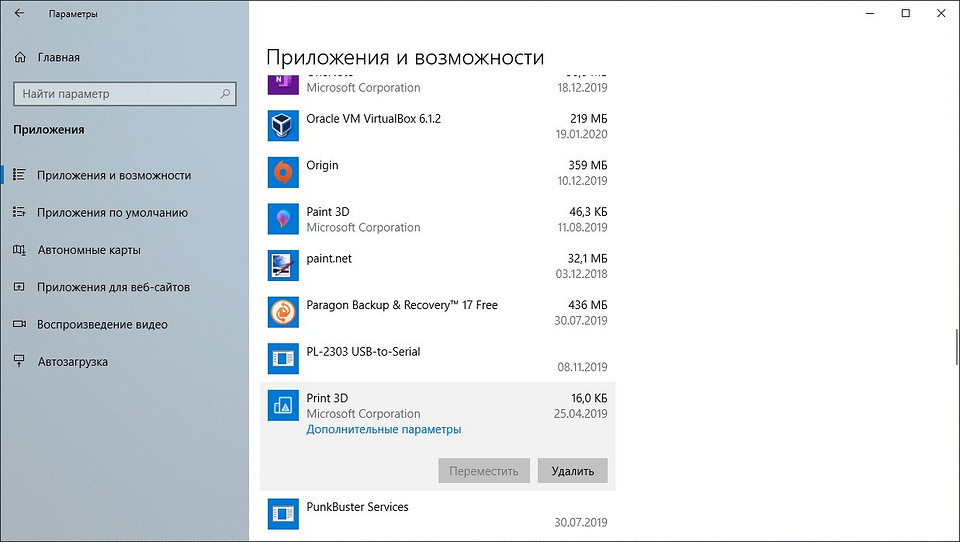This screenshot has height=542, width=960.
Task: Open Приложения и возможности section
Action: click(x=114, y=175)
